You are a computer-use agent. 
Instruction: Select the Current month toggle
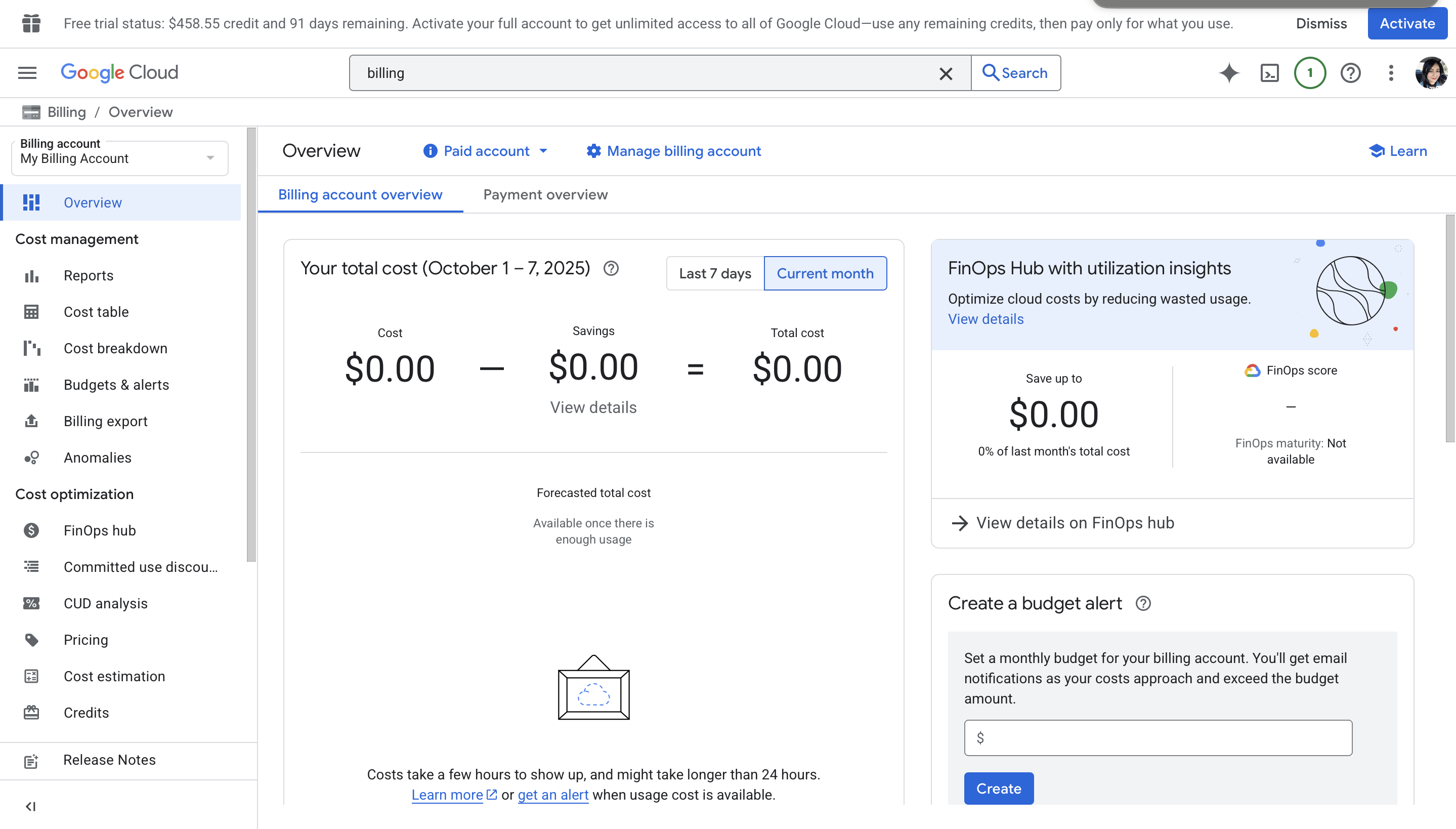(825, 274)
